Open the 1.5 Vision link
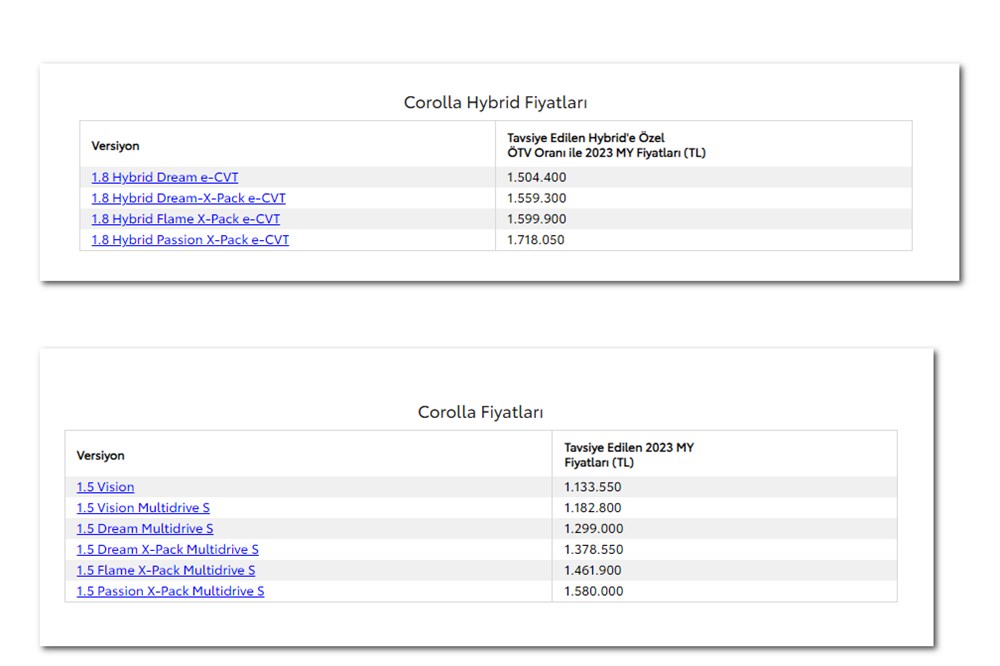This screenshot has width=1000, height=666. (x=105, y=487)
